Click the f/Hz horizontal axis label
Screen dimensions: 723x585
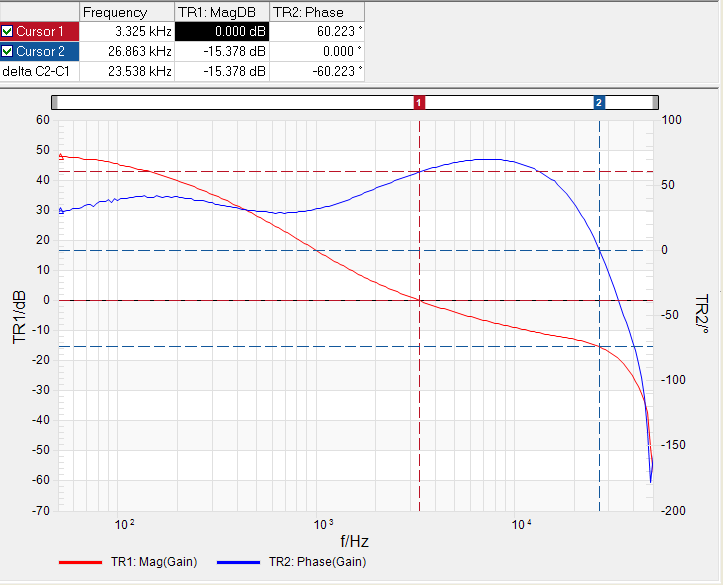tap(354, 541)
